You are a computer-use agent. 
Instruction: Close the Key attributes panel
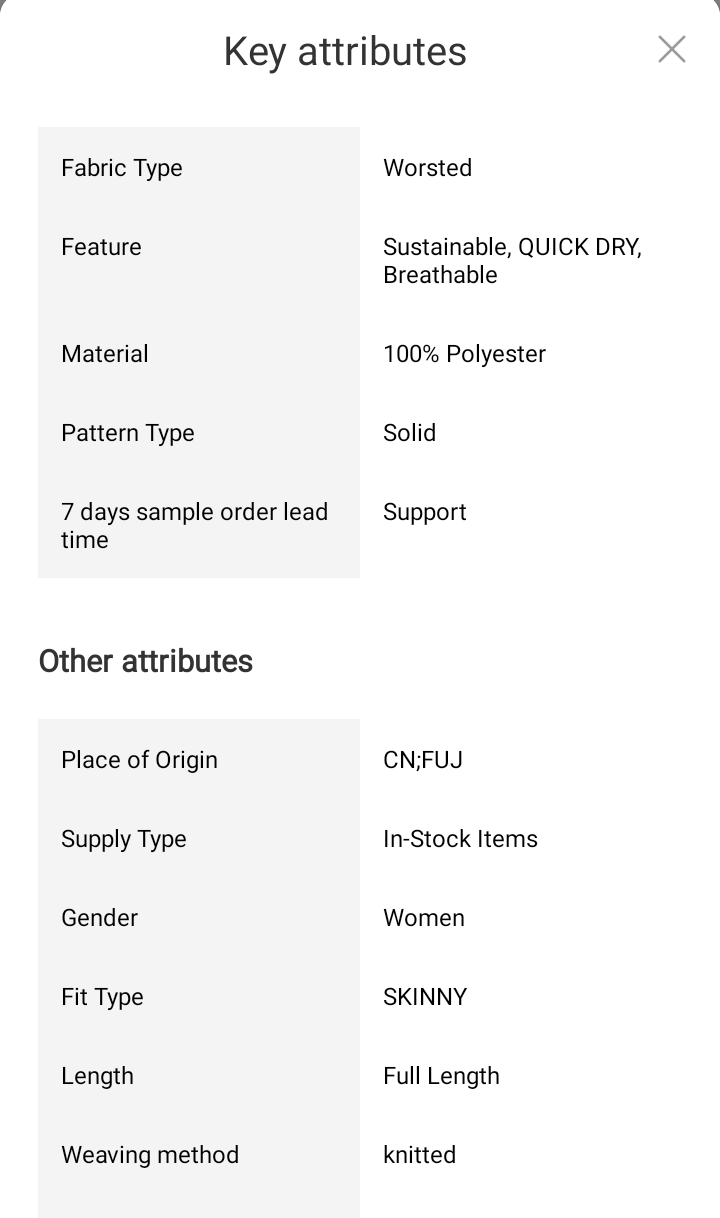point(671,49)
